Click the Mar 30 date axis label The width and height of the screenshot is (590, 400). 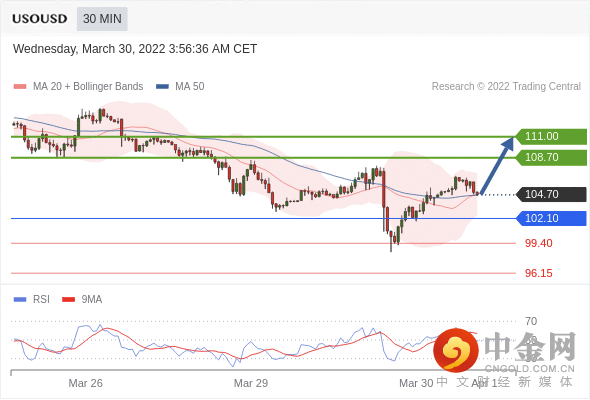416,383
